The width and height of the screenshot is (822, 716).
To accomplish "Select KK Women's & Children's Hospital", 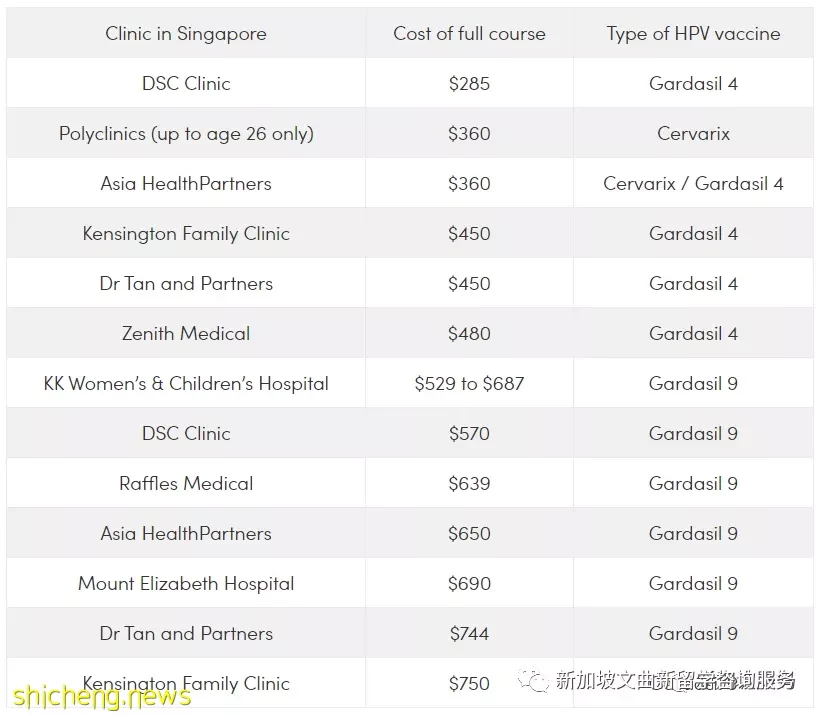I will point(186,383).
